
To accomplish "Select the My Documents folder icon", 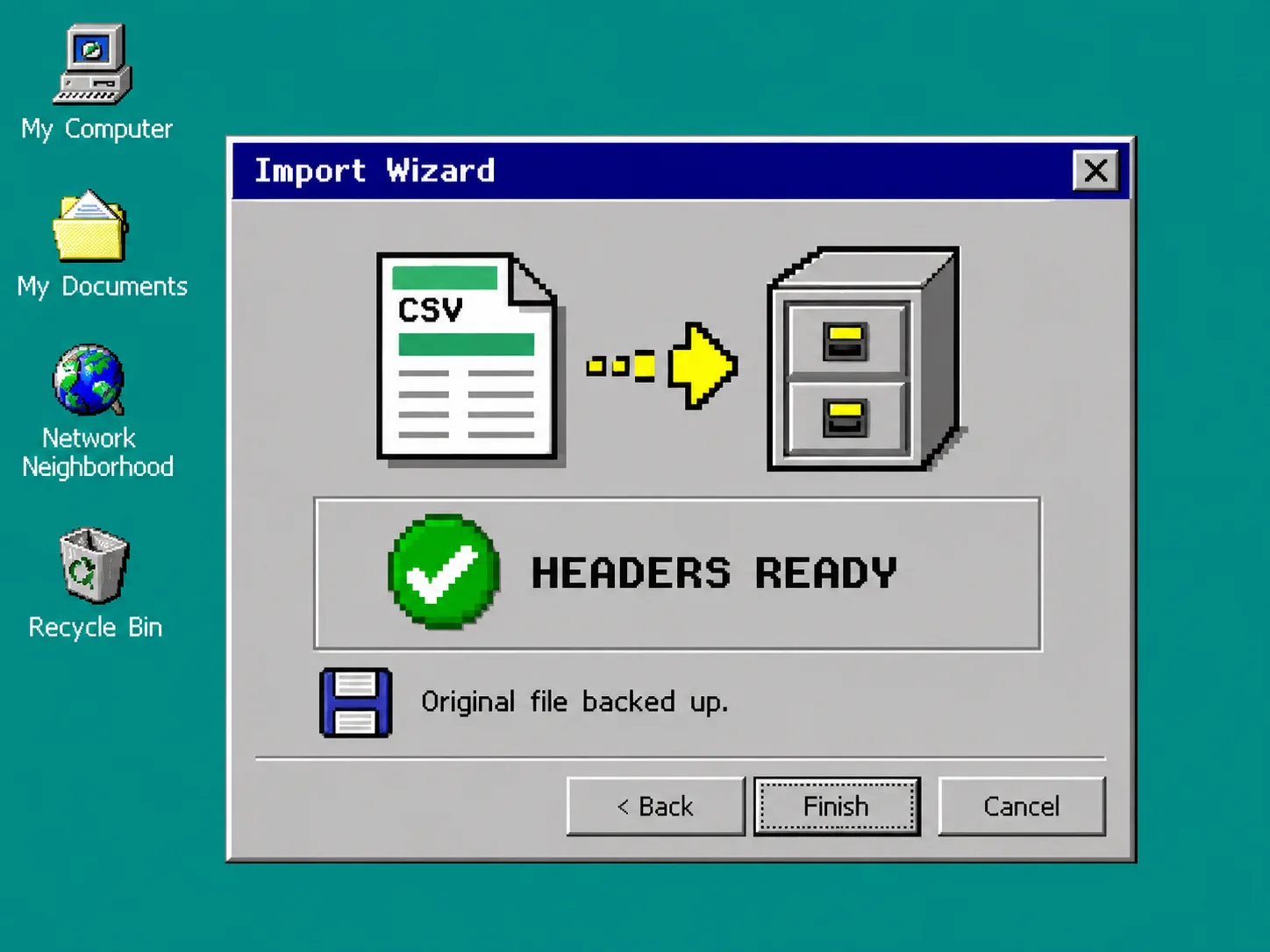I will [x=90, y=226].
